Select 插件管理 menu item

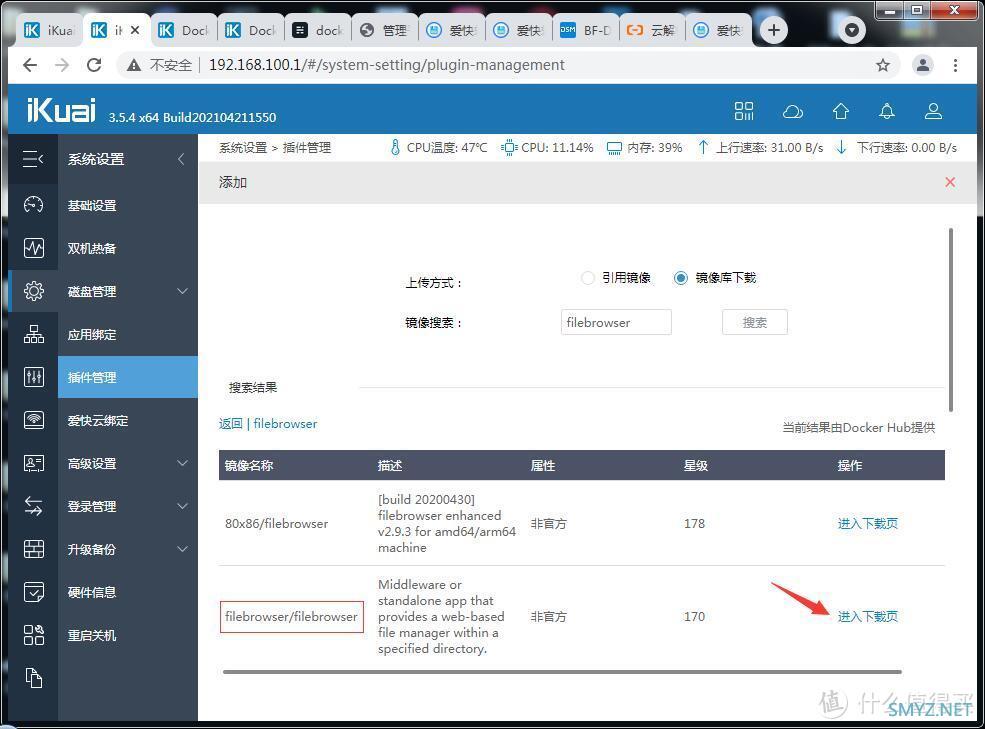click(x=128, y=377)
